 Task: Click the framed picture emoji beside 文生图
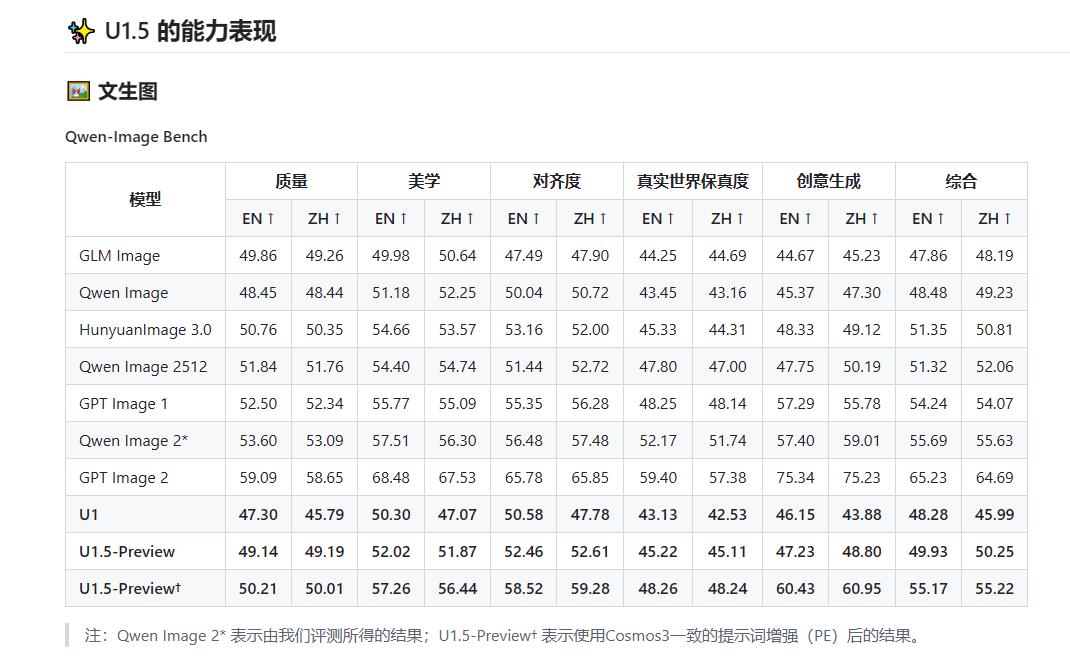pyautogui.click(x=78, y=91)
